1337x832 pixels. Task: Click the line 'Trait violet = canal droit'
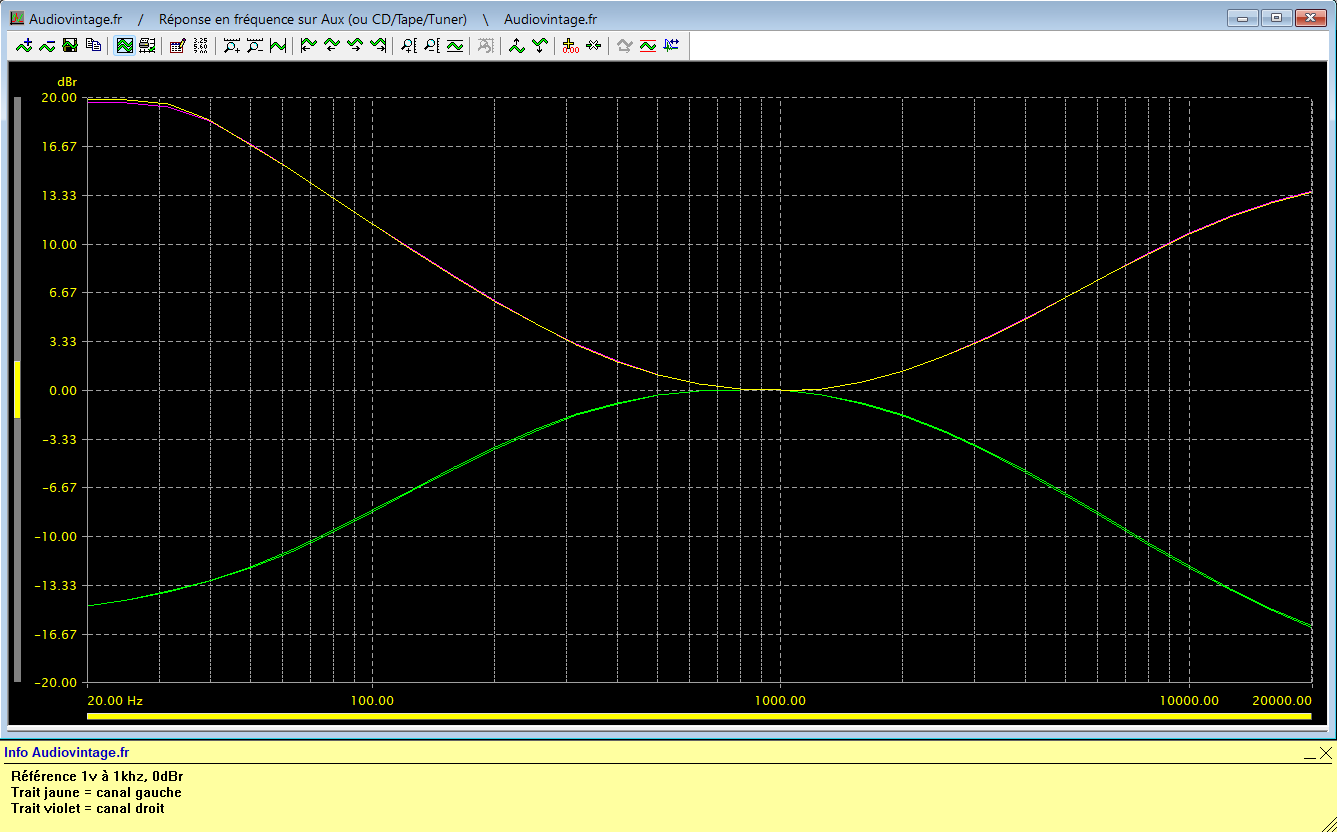click(88, 808)
